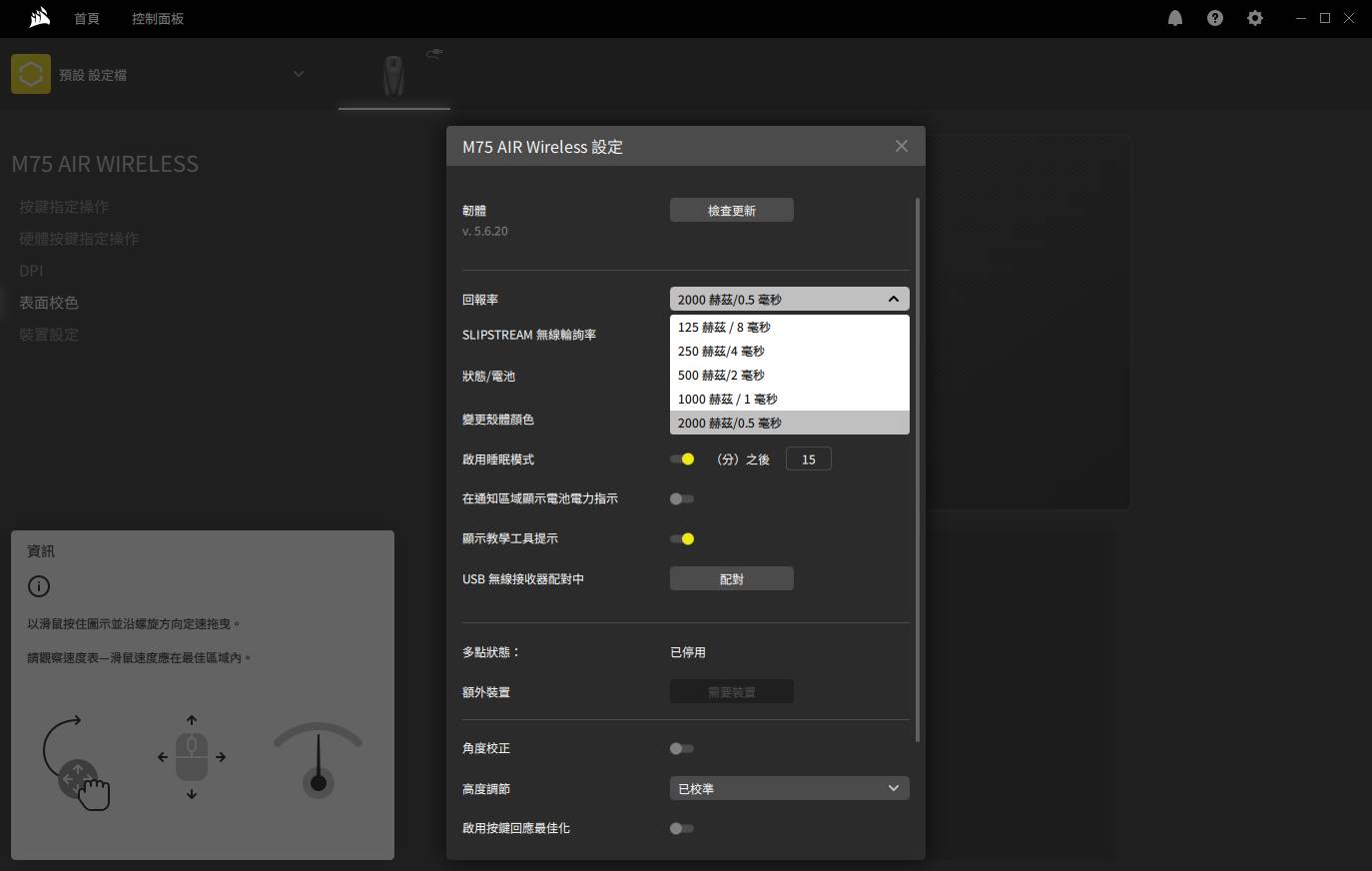
Task: Click the speed gauge illustration
Action: (319, 760)
